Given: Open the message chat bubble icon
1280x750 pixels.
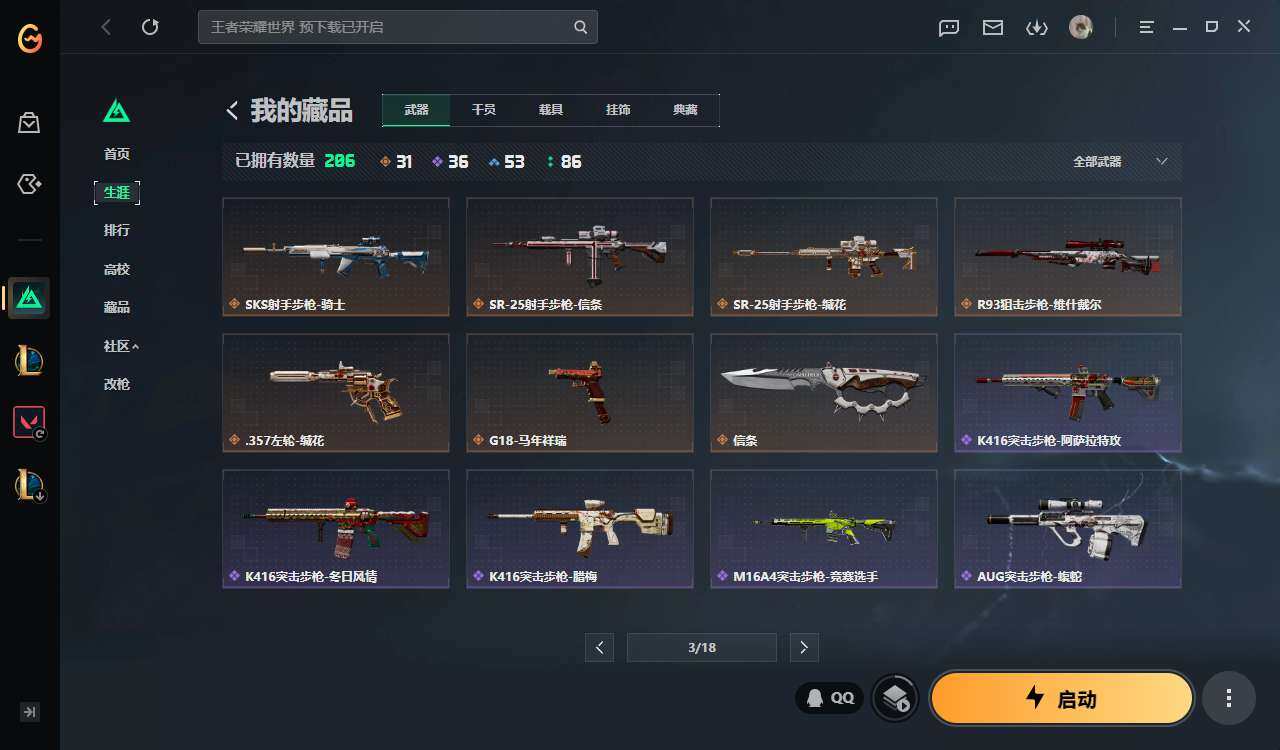Looking at the screenshot, I should [x=949, y=28].
